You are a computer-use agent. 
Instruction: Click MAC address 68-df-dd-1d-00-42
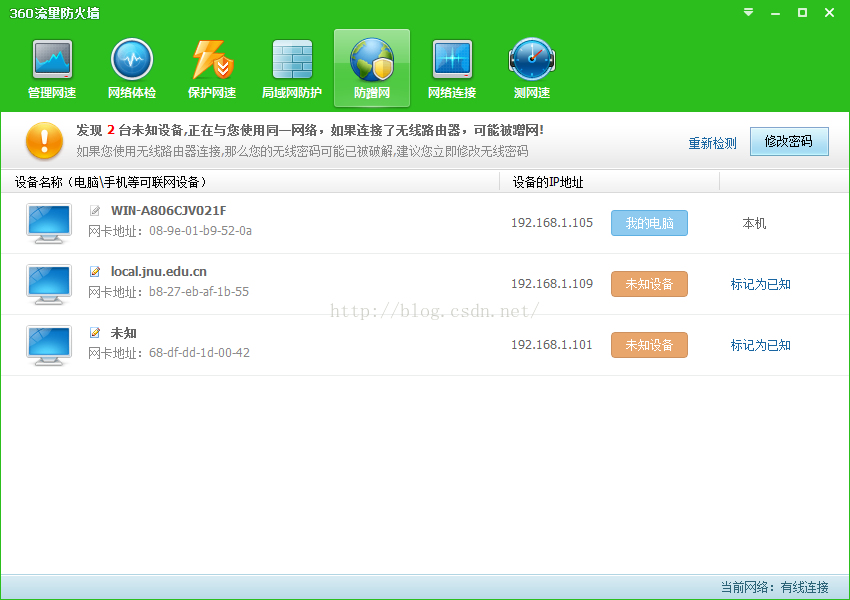tap(199, 353)
